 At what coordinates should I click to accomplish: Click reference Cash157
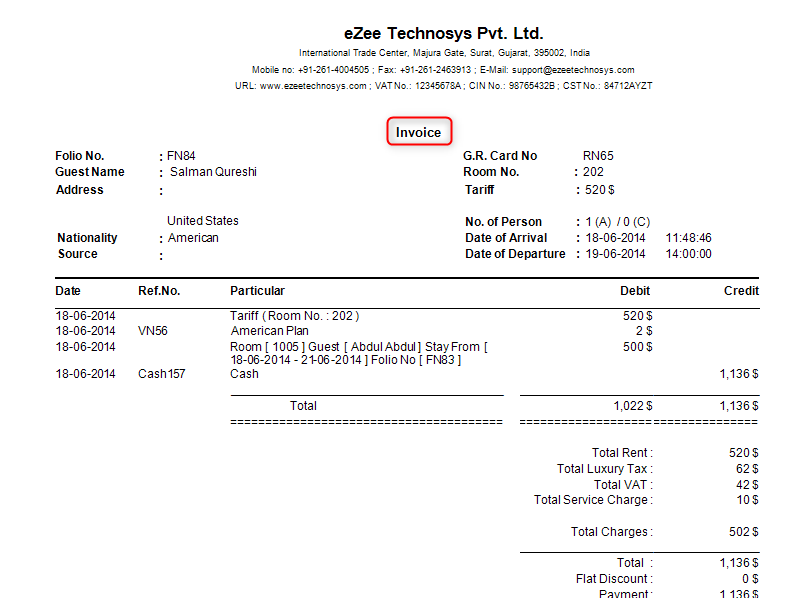[x=162, y=374]
